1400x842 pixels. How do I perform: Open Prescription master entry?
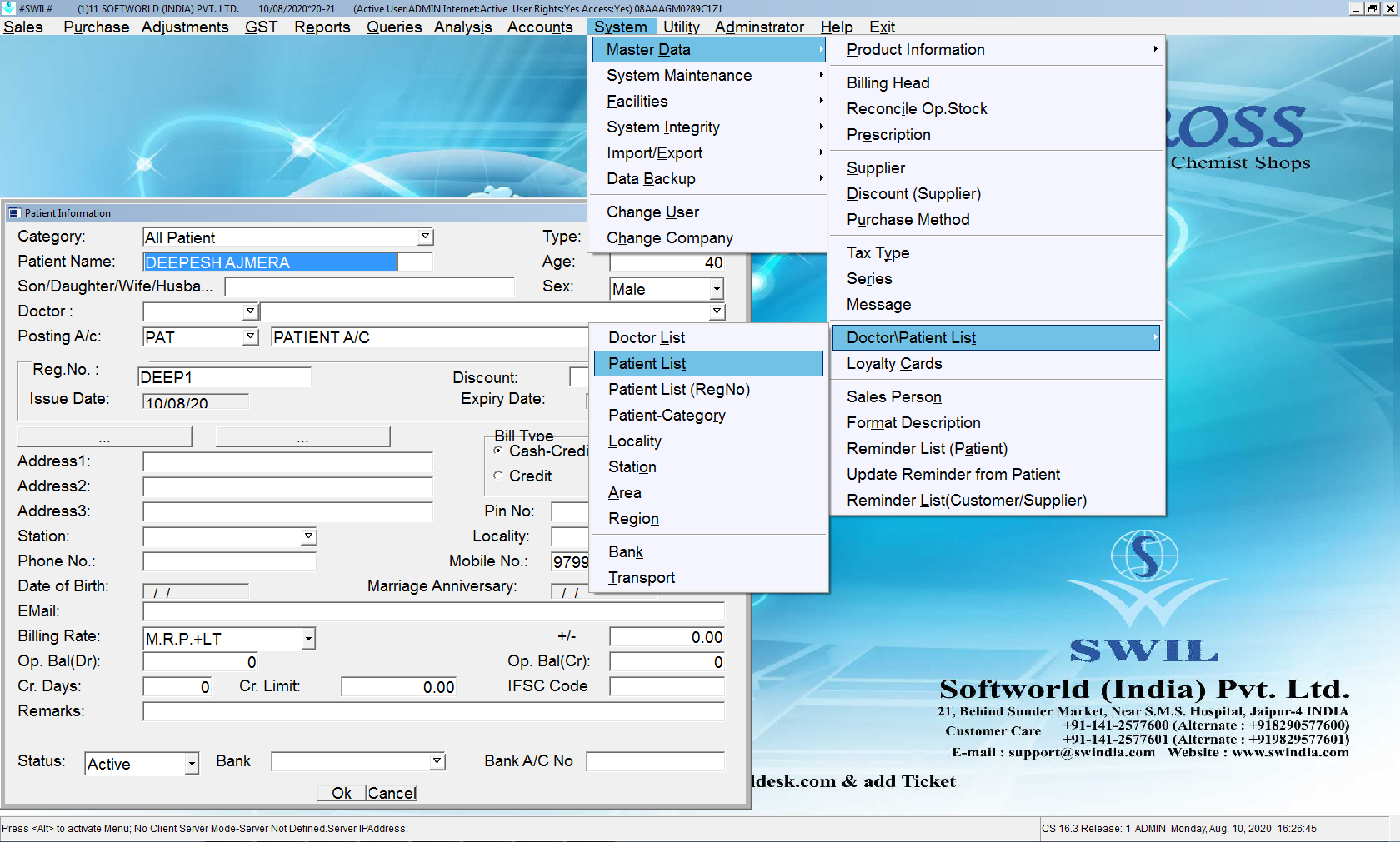[996, 134]
